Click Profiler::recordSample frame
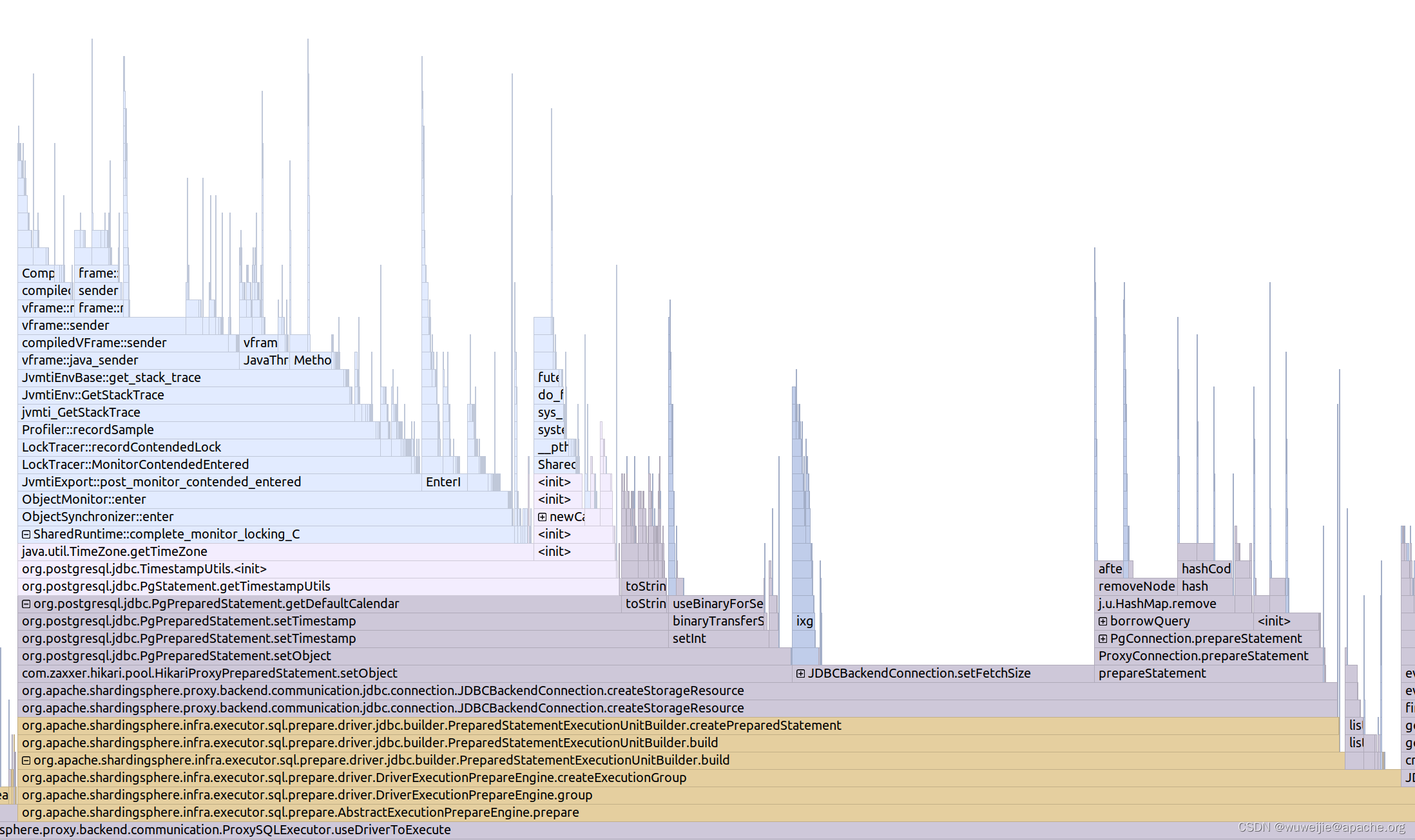Image resolution: width=1415 pixels, height=840 pixels. (x=197, y=430)
